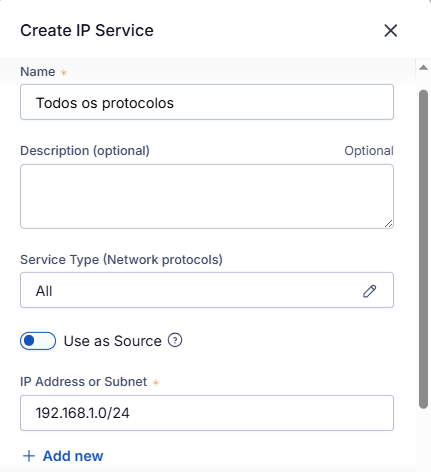This screenshot has width=431, height=472.
Task: Click the IP Address or Subnet label
Action: pyautogui.click(x=83, y=382)
